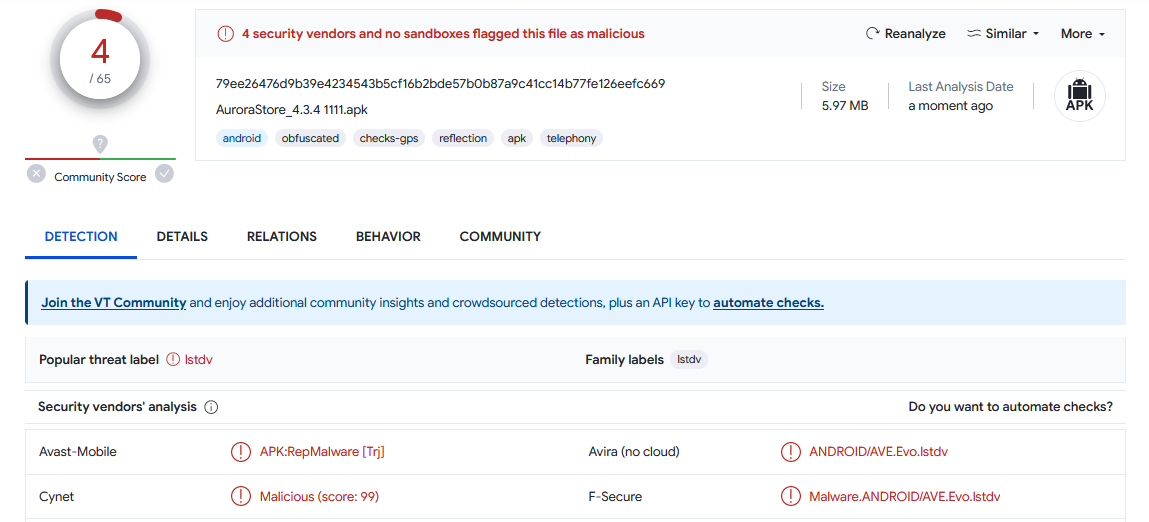Select the file hash text

click(440, 84)
